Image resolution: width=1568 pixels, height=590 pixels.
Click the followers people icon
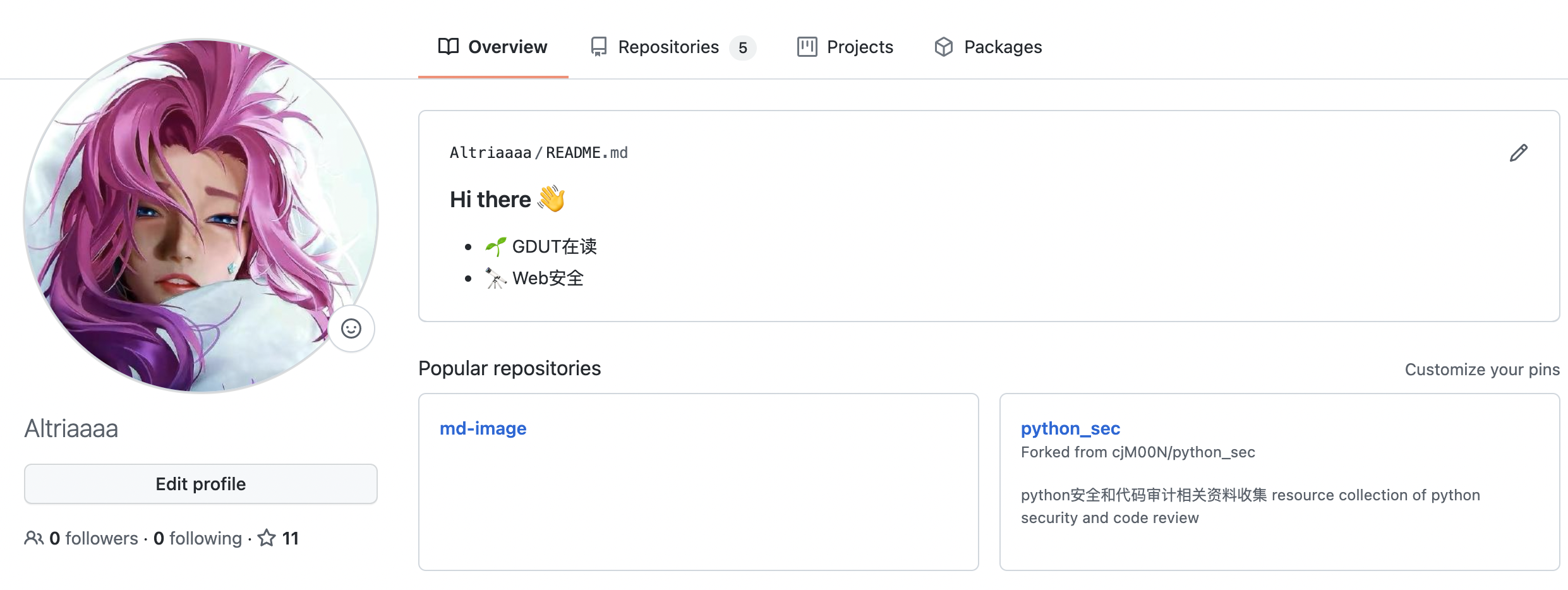click(33, 538)
